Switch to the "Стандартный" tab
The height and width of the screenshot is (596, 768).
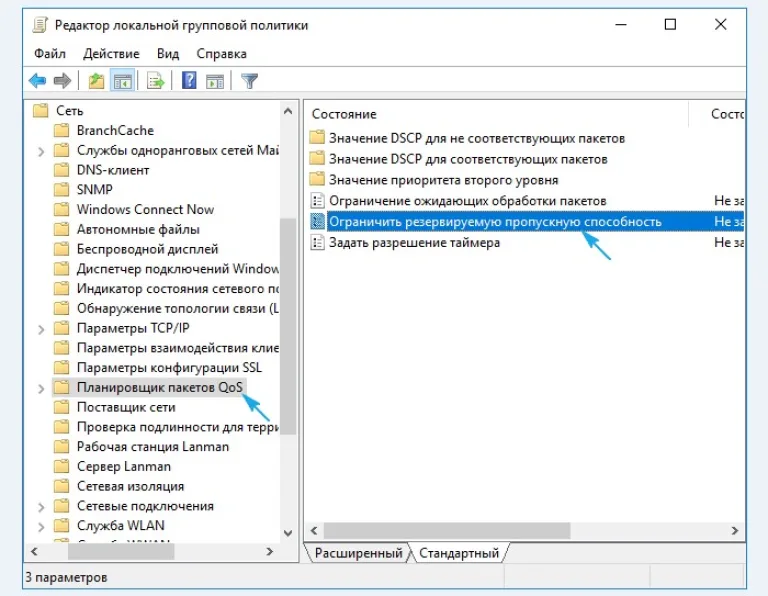459,553
